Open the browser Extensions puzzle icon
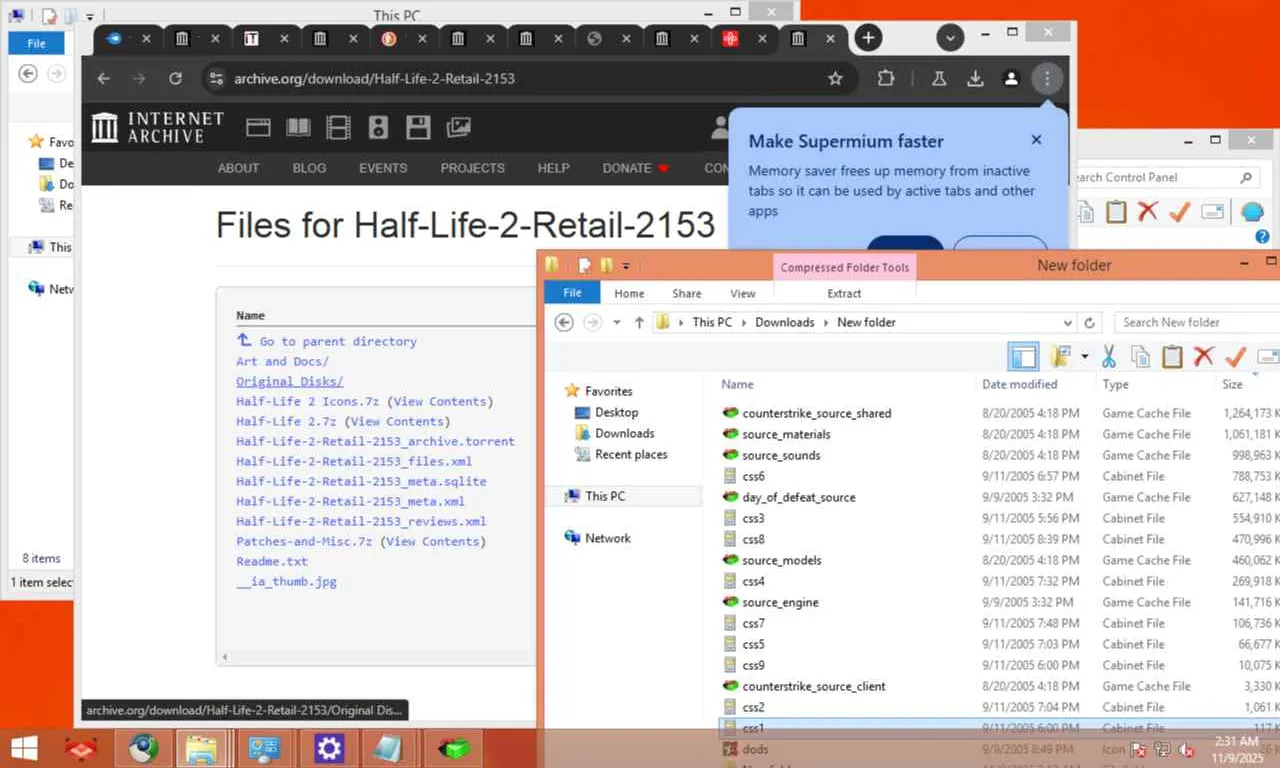Screen dimensions: 1280x768 pyautogui.click(x=886, y=78)
